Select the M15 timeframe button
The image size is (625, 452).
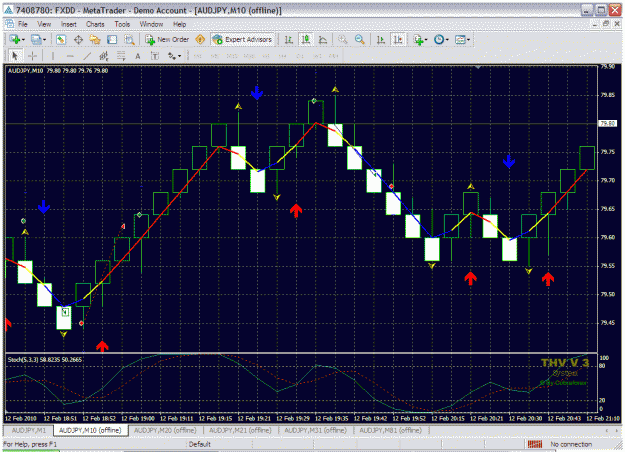pyautogui.click(x=232, y=56)
